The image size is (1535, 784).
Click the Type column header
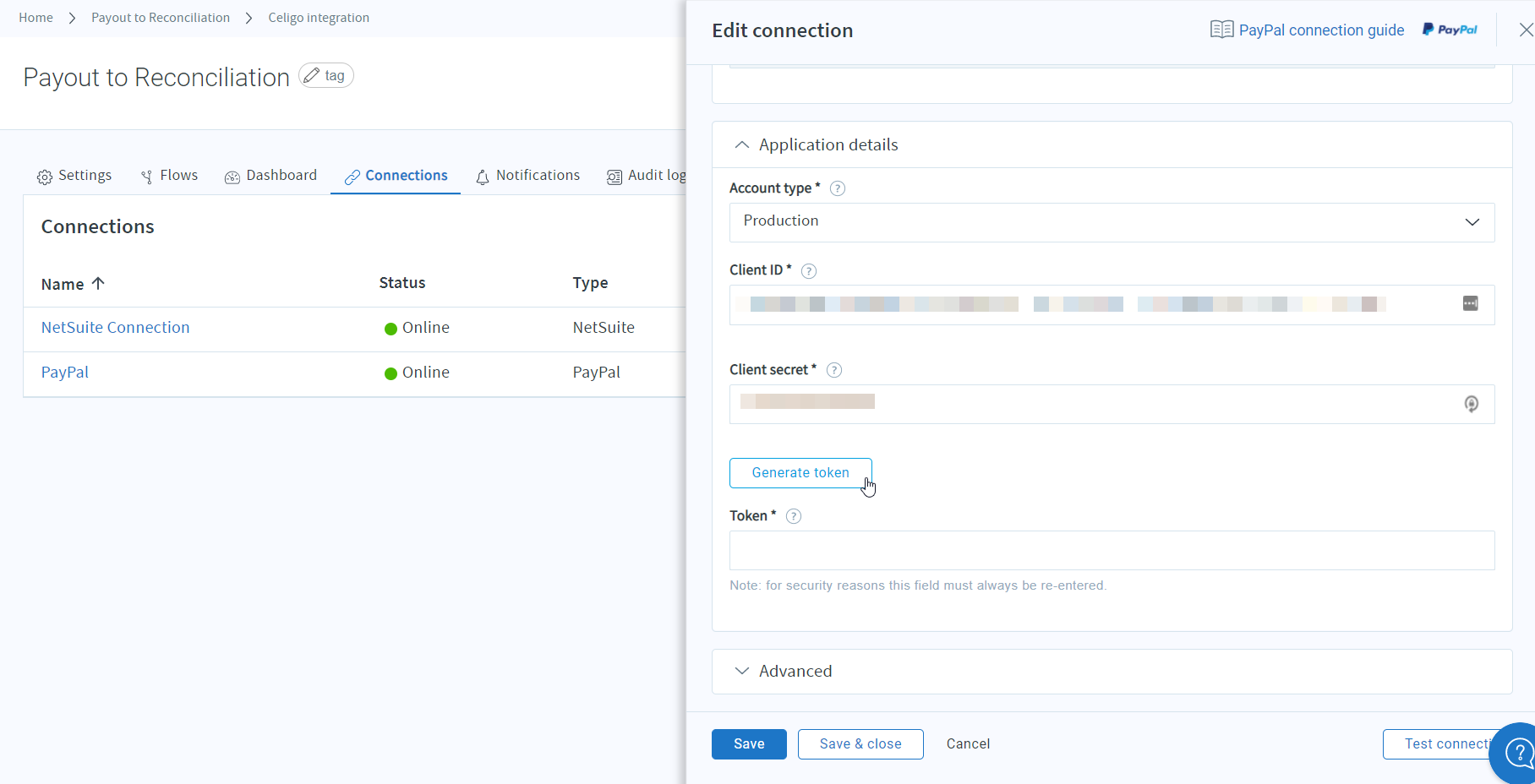click(x=590, y=283)
